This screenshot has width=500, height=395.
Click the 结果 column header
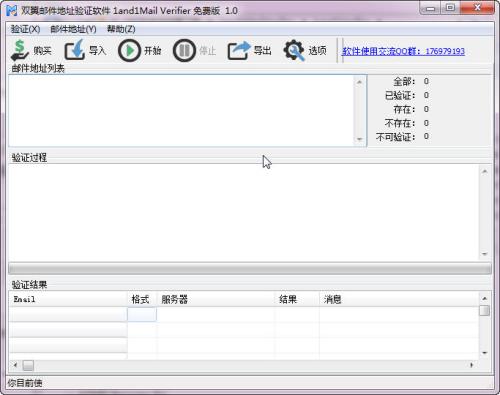pos(297,299)
